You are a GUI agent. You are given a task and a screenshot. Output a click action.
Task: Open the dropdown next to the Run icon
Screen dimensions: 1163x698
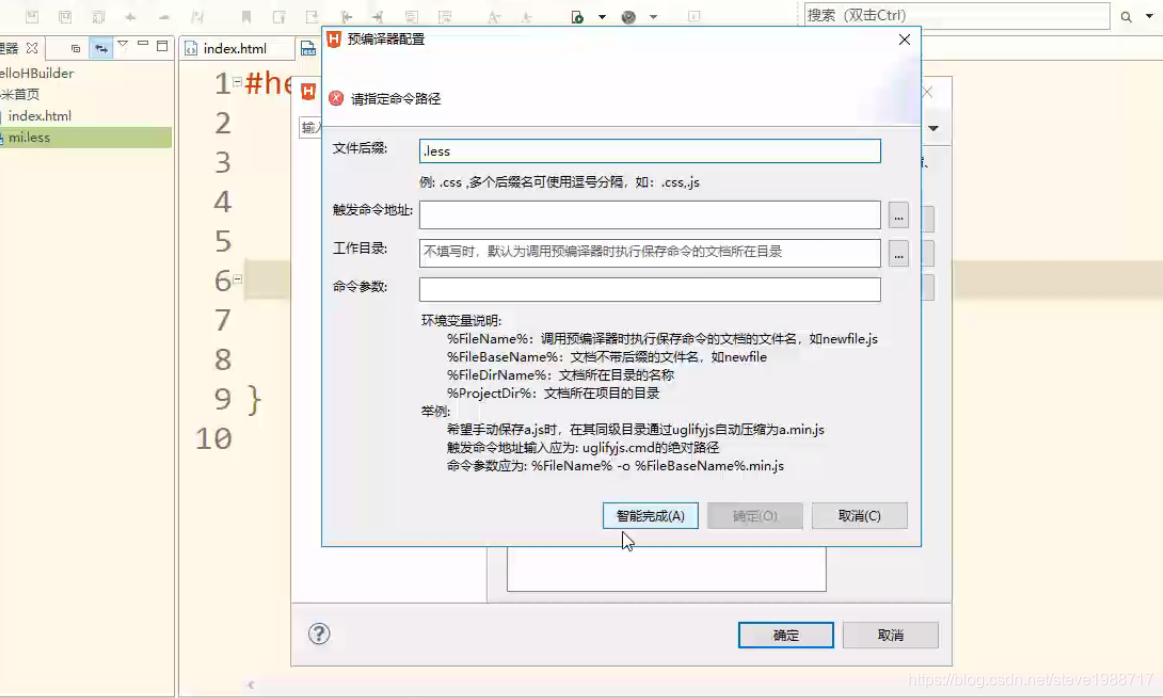pyautogui.click(x=601, y=15)
